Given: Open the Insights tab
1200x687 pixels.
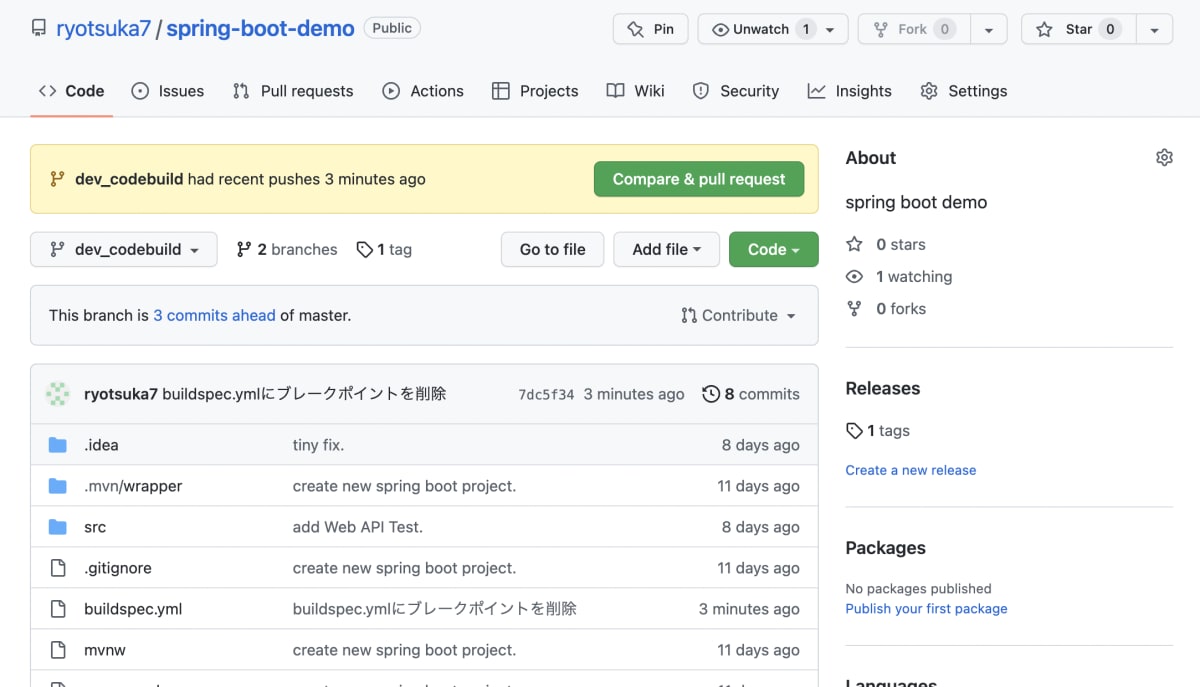Looking at the screenshot, I should coord(850,91).
